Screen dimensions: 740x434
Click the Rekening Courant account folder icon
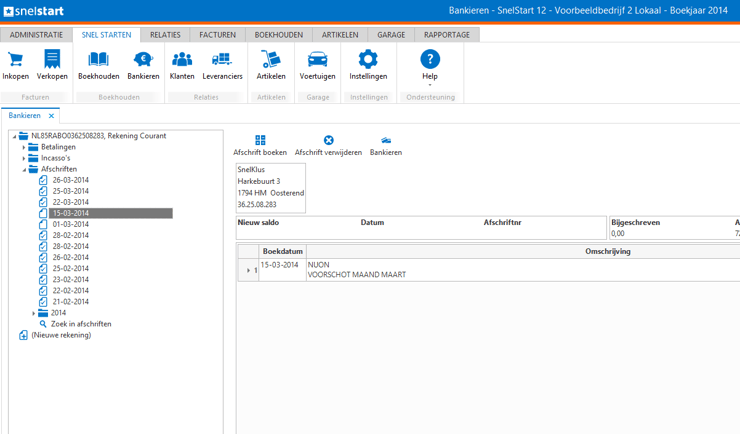(23, 136)
